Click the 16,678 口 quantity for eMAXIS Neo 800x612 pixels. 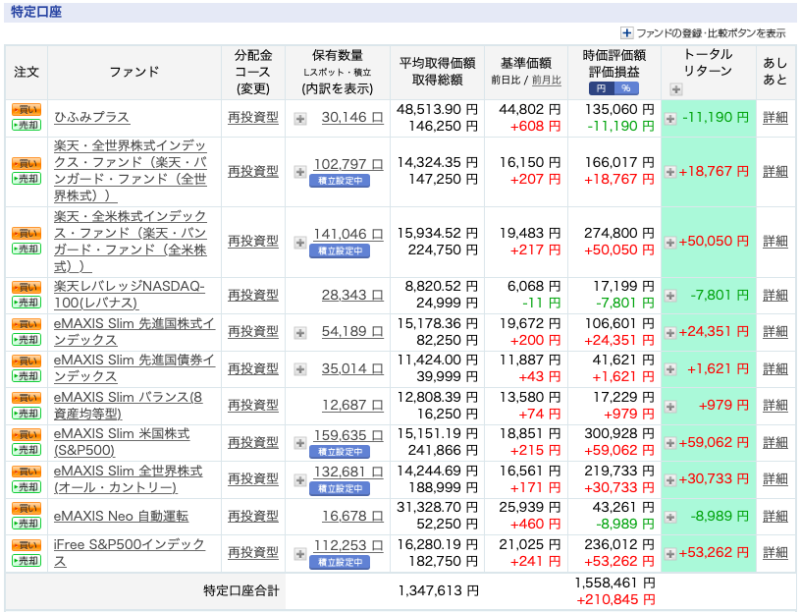(x=352, y=516)
